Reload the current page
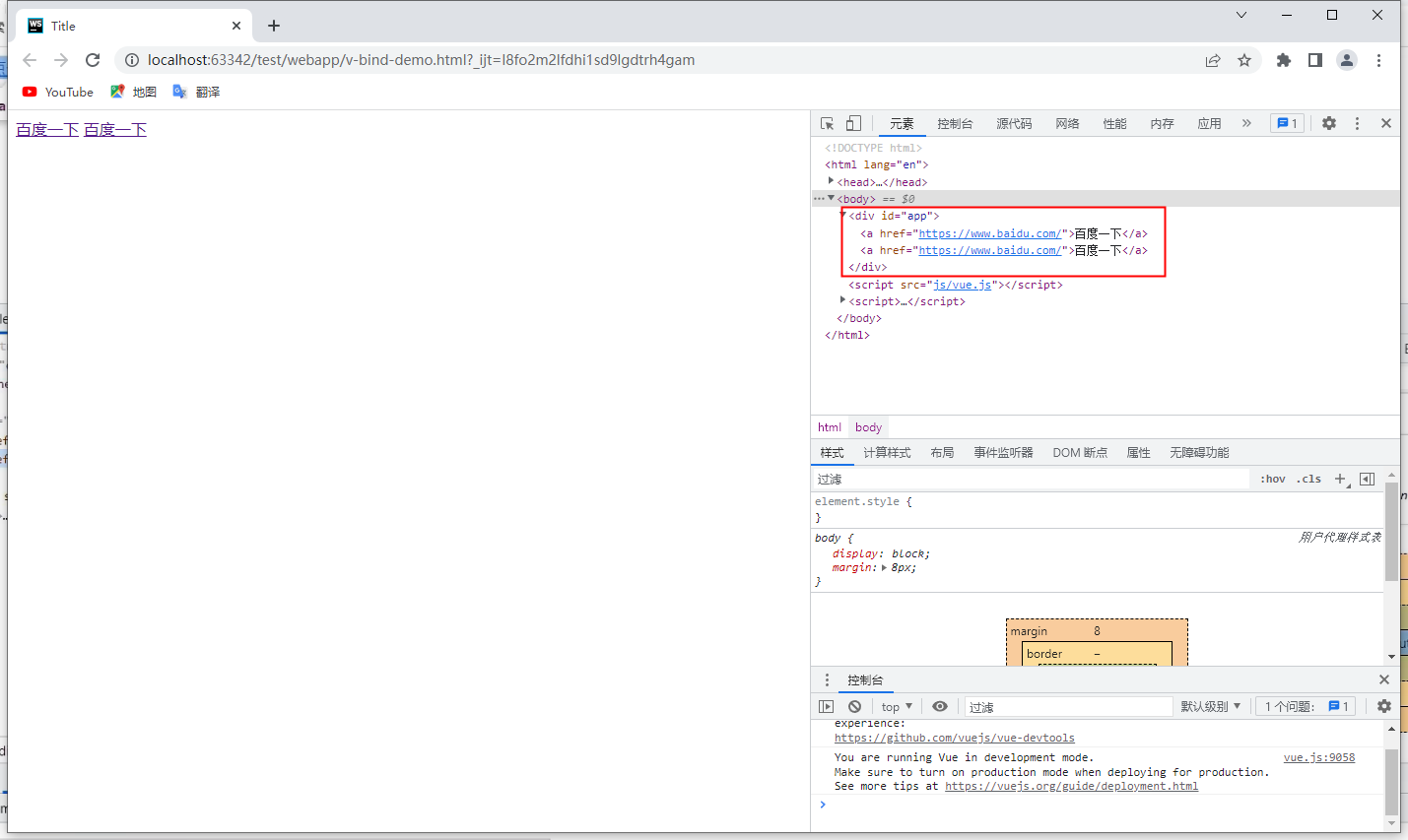The height and width of the screenshot is (840, 1408). pos(93,60)
